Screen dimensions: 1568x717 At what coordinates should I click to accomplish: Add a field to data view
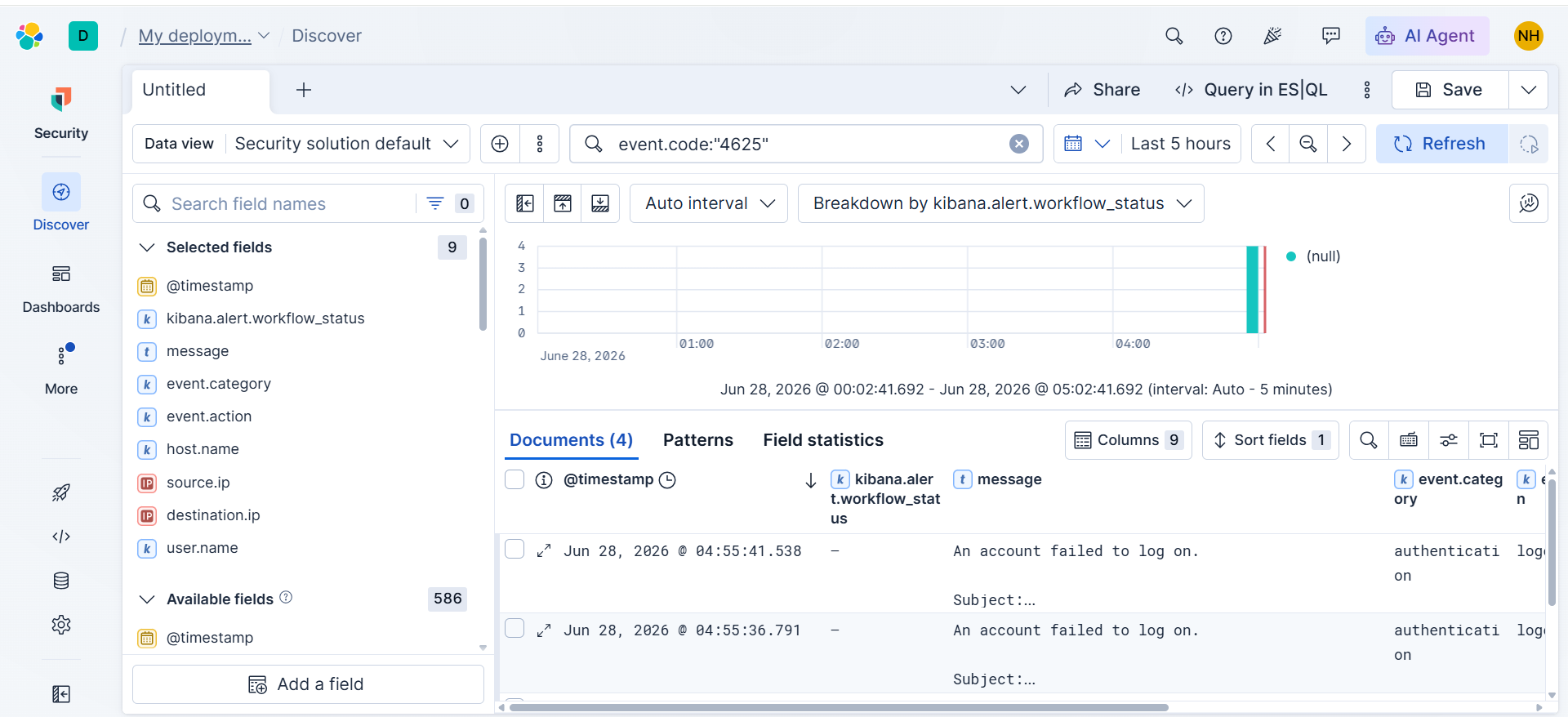[308, 684]
